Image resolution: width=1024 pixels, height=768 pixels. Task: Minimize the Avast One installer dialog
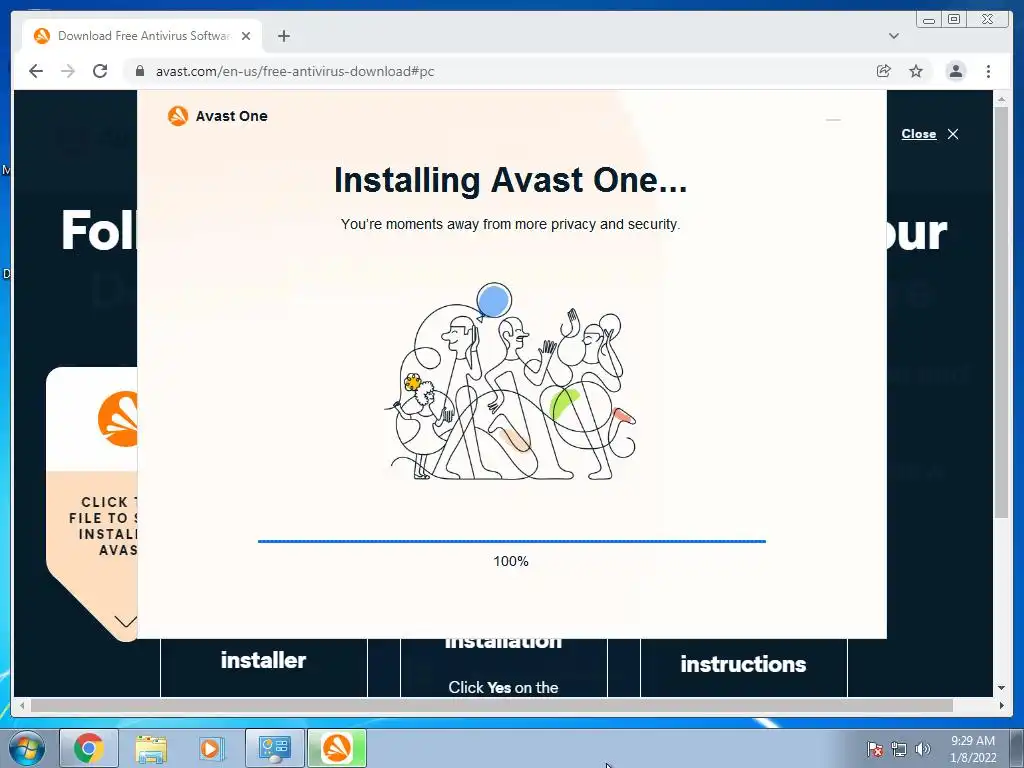(x=833, y=120)
